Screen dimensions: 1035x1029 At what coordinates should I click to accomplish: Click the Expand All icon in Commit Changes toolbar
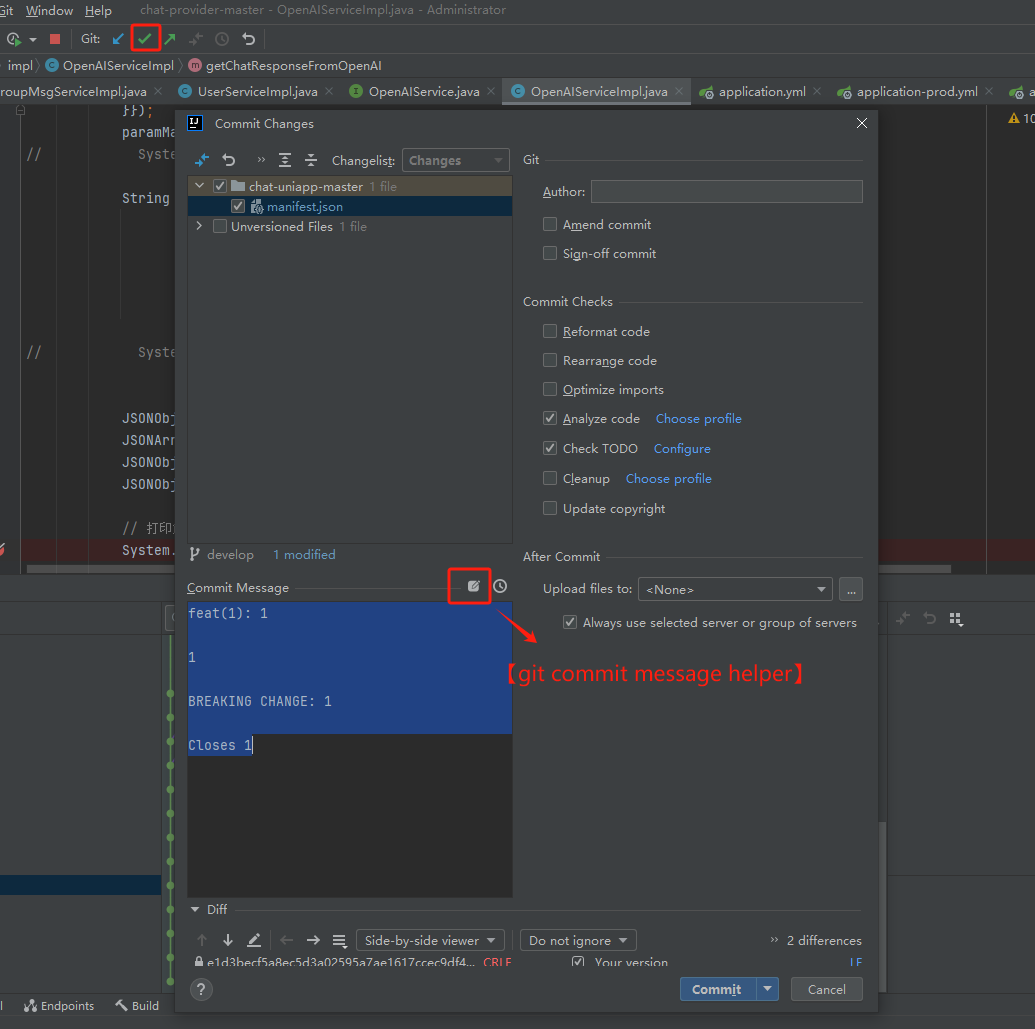point(284,159)
